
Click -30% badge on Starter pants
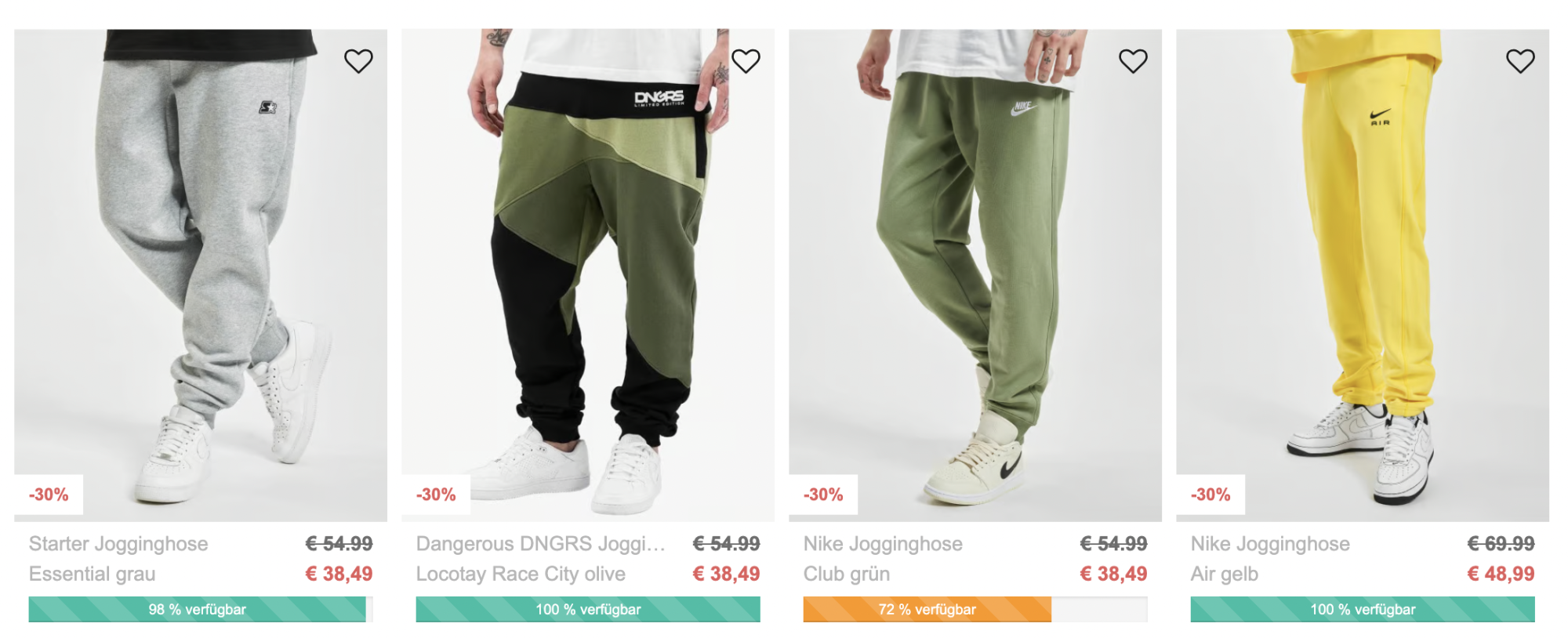[x=49, y=495]
